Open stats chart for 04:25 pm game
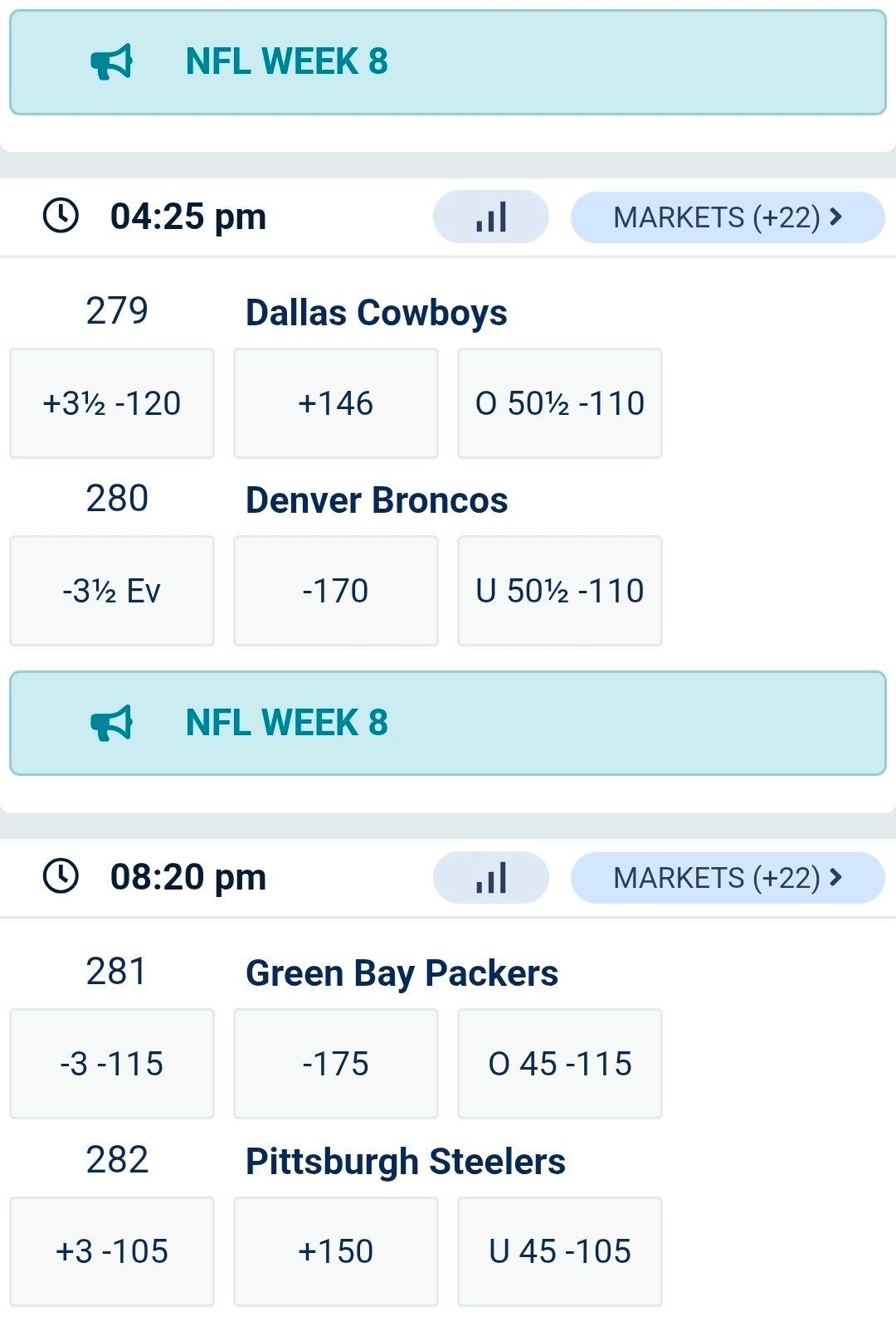Screen dimensions: 896x1326 pos(490,217)
